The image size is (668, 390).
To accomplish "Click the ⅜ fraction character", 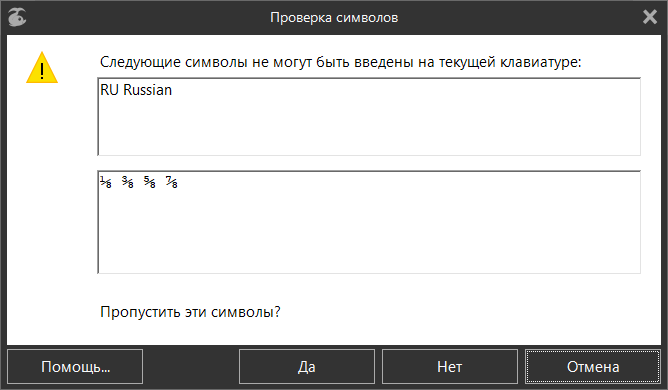I will pos(128,182).
